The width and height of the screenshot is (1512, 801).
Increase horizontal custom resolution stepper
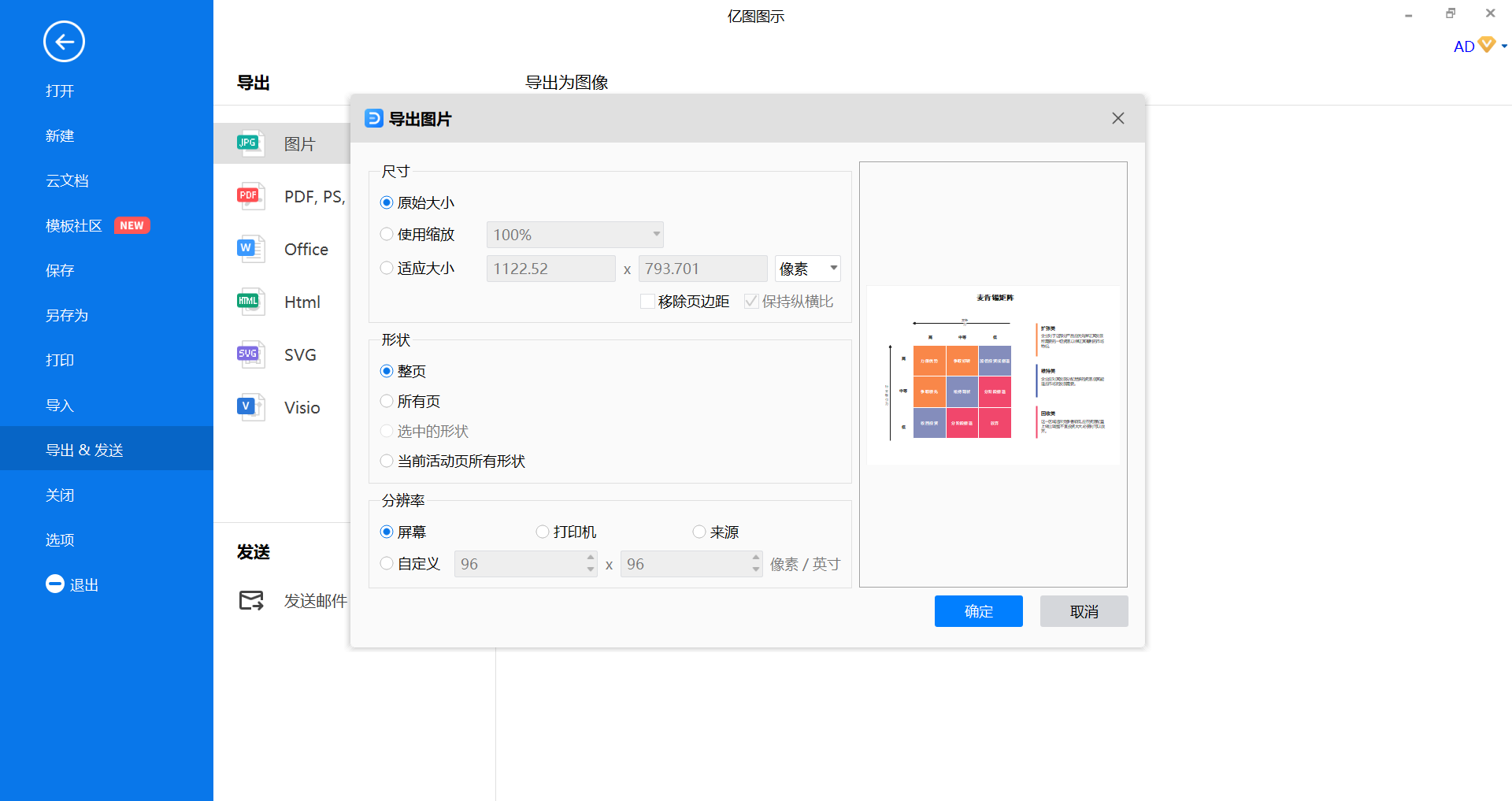click(591, 557)
